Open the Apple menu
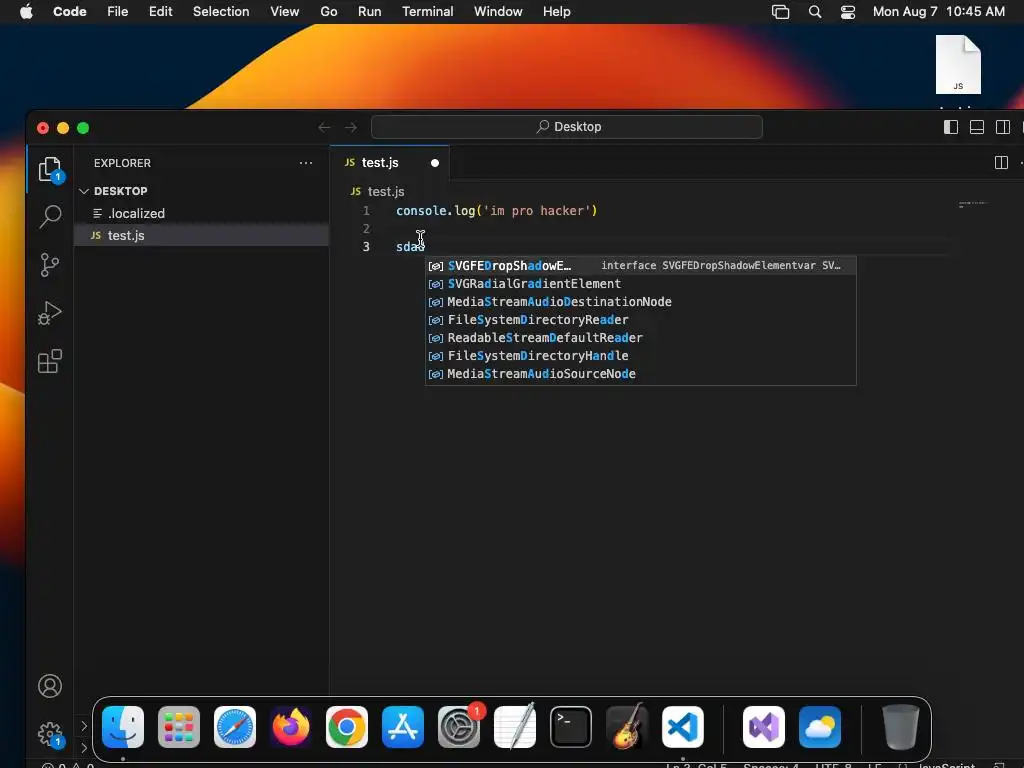Image resolution: width=1024 pixels, height=768 pixels. tap(26, 12)
